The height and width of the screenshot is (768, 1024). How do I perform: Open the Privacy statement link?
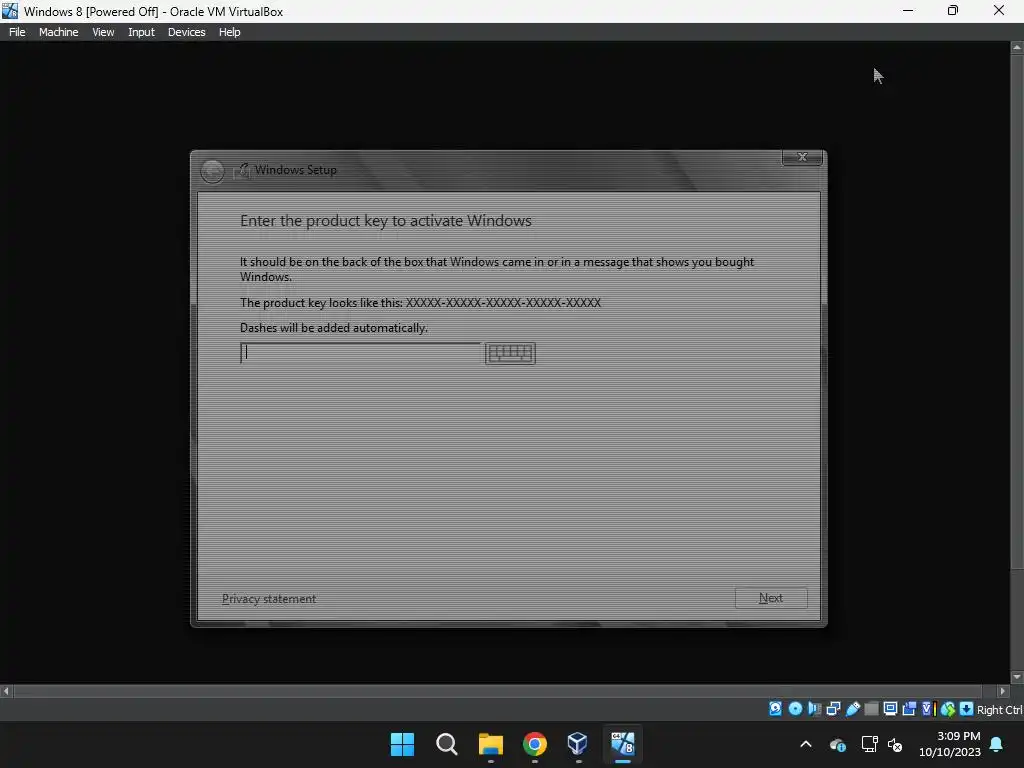[x=269, y=599]
